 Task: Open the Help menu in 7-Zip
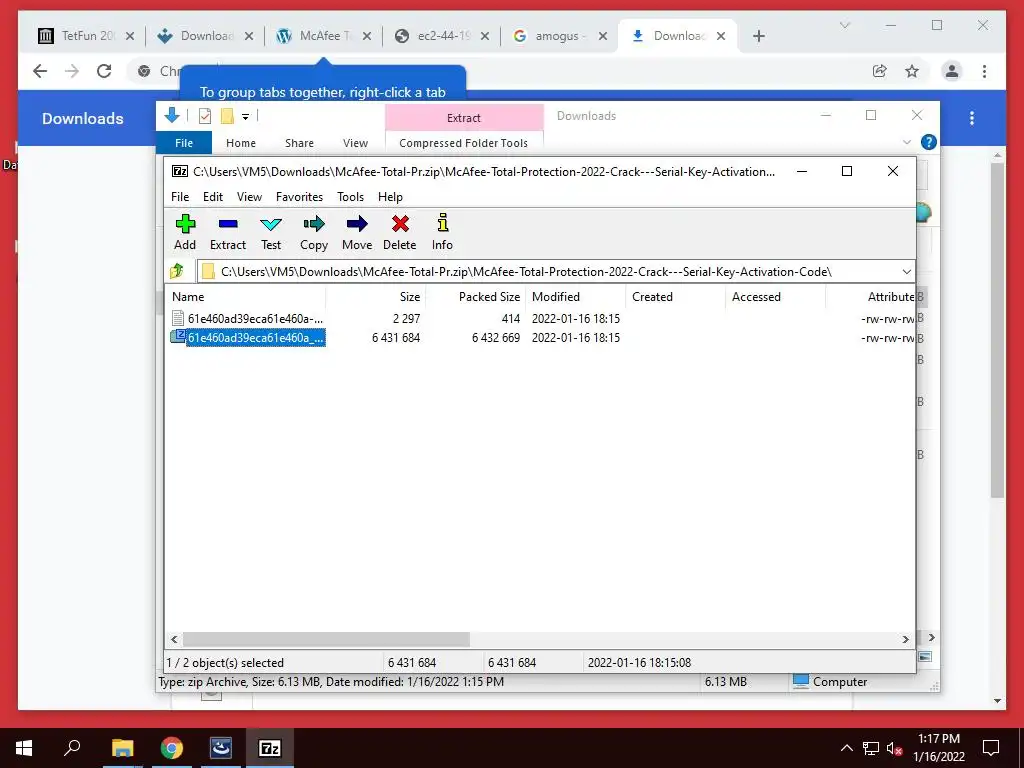coord(390,197)
